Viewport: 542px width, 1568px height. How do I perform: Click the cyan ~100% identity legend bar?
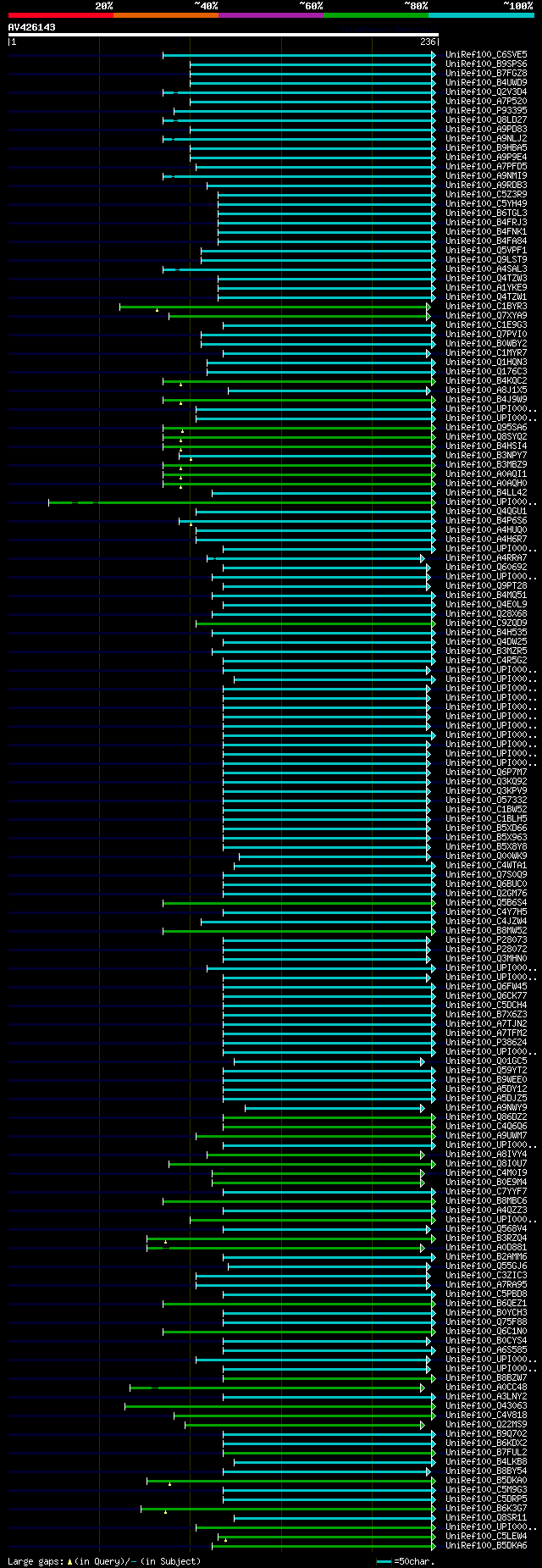(481, 15)
